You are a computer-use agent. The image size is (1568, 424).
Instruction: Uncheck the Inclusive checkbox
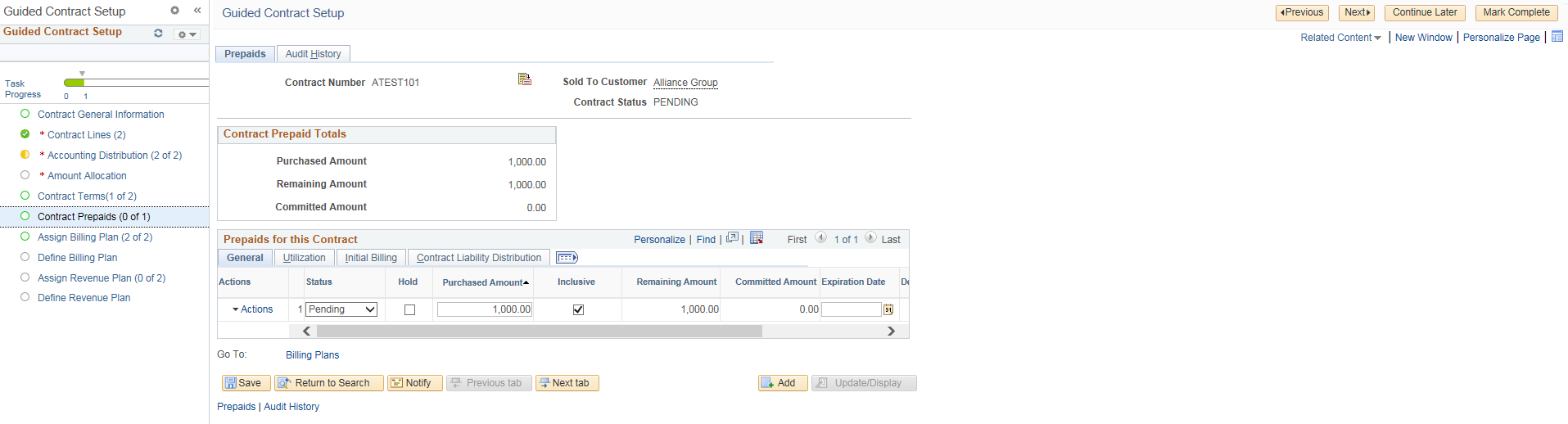(578, 309)
